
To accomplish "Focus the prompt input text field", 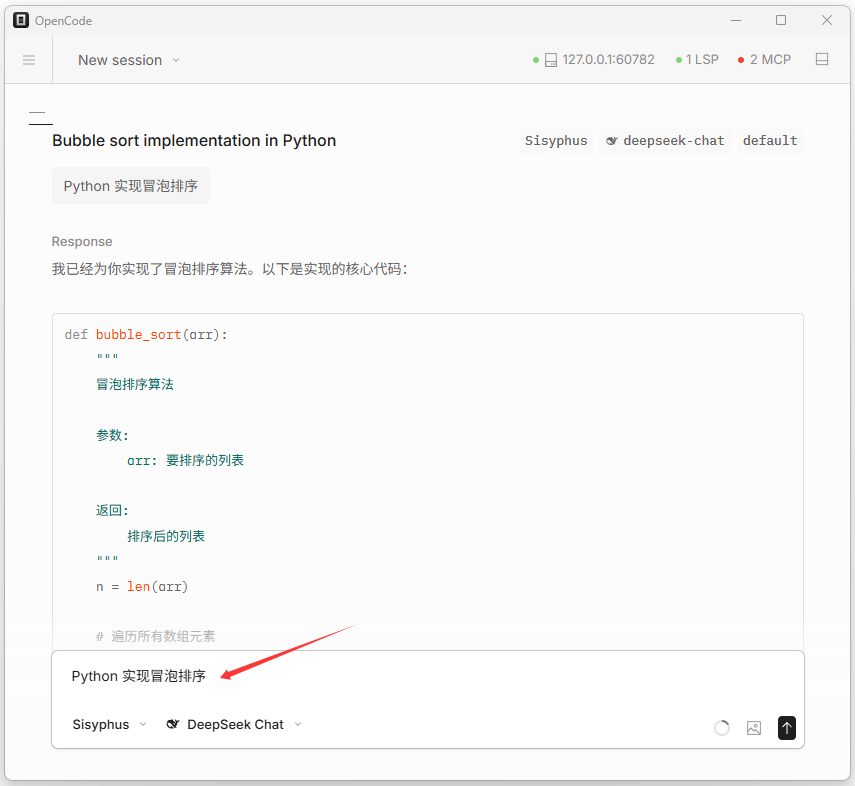I will (x=400, y=677).
